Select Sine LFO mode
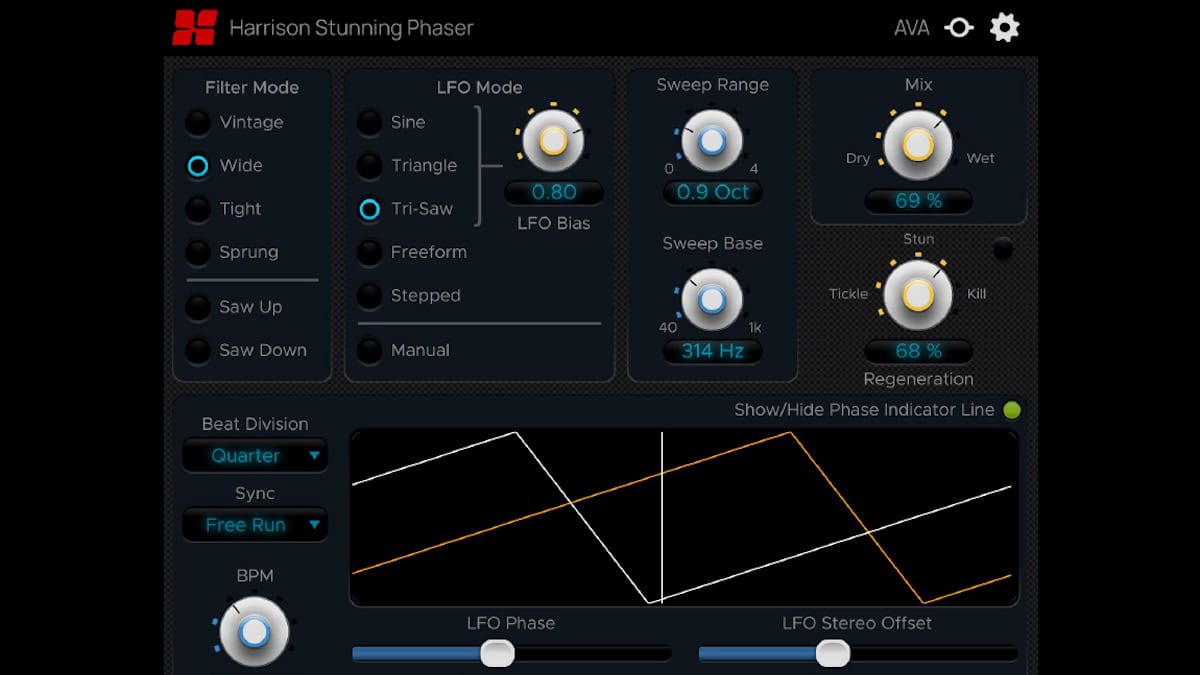This screenshot has width=1200, height=675. [x=370, y=123]
